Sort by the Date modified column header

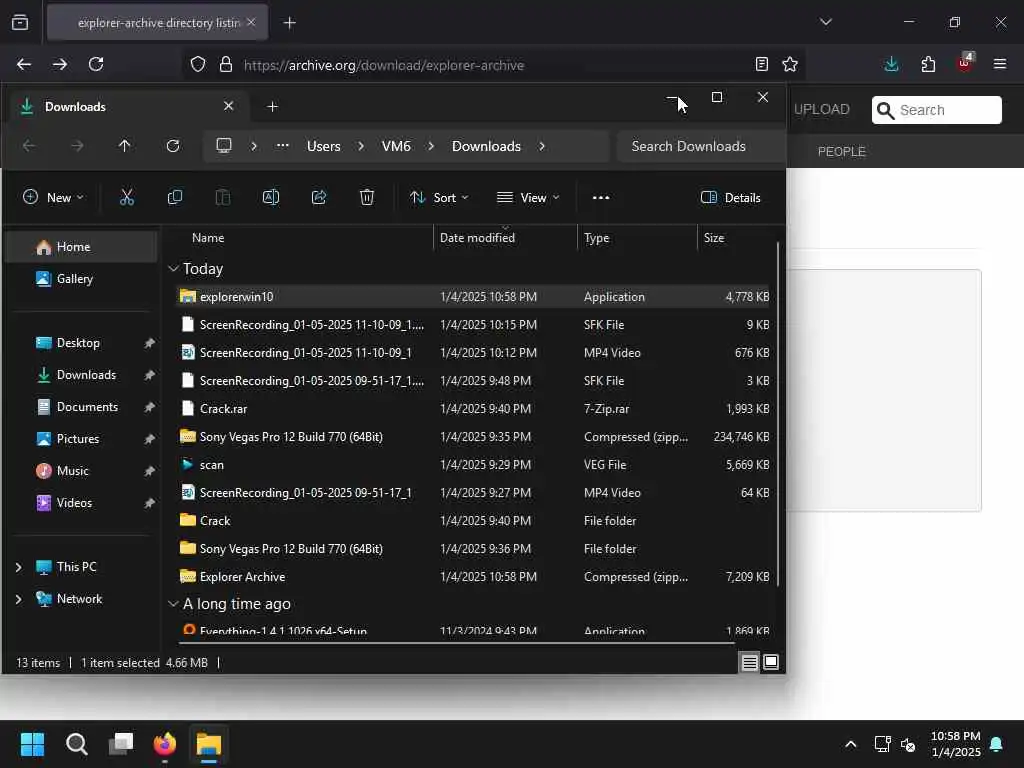point(477,238)
